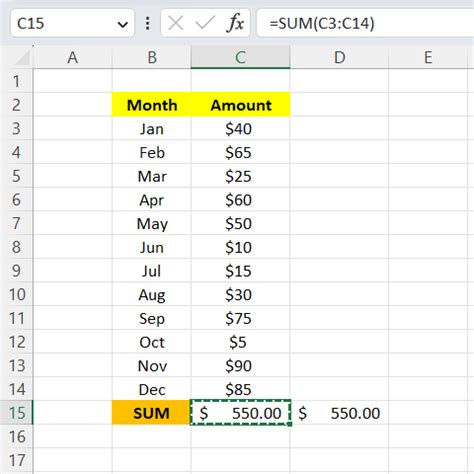Select the $15 amount cell
The image size is (474, 474).
pos(240,270)
